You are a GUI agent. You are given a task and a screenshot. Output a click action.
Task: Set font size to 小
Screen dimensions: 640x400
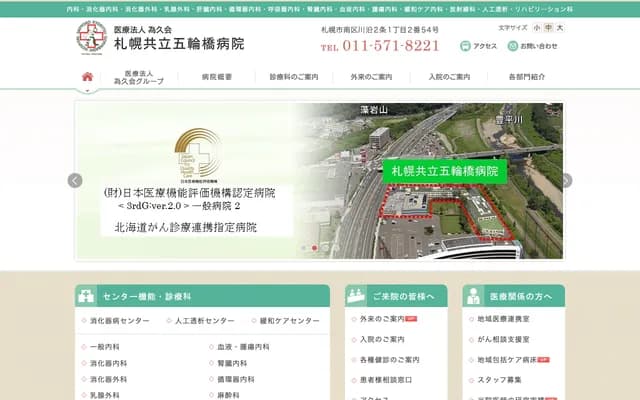536,29
